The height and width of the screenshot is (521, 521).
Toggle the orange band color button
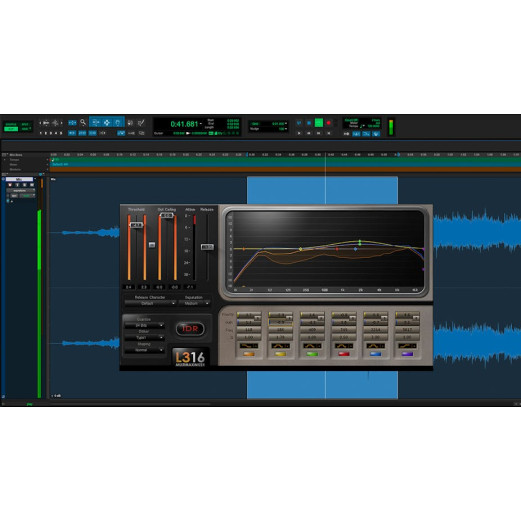point(249,354)
